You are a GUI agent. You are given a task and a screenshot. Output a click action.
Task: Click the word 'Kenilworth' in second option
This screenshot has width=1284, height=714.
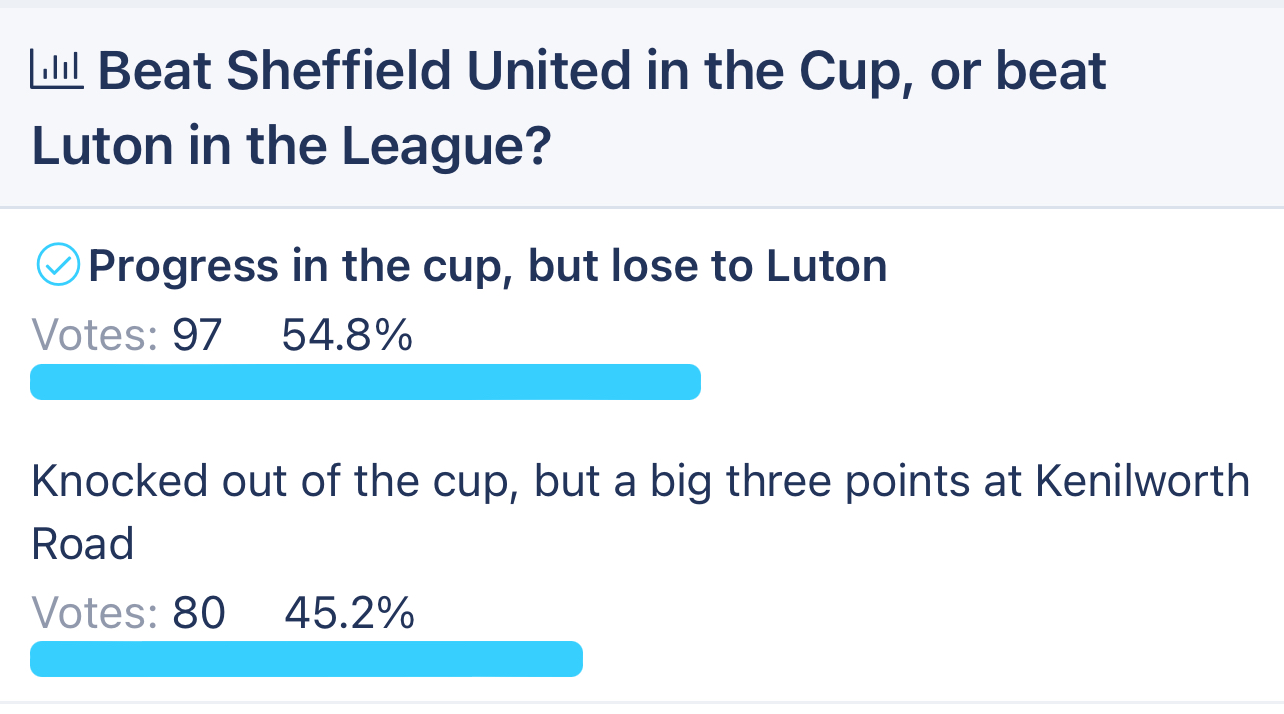(x=1143, y=482)
